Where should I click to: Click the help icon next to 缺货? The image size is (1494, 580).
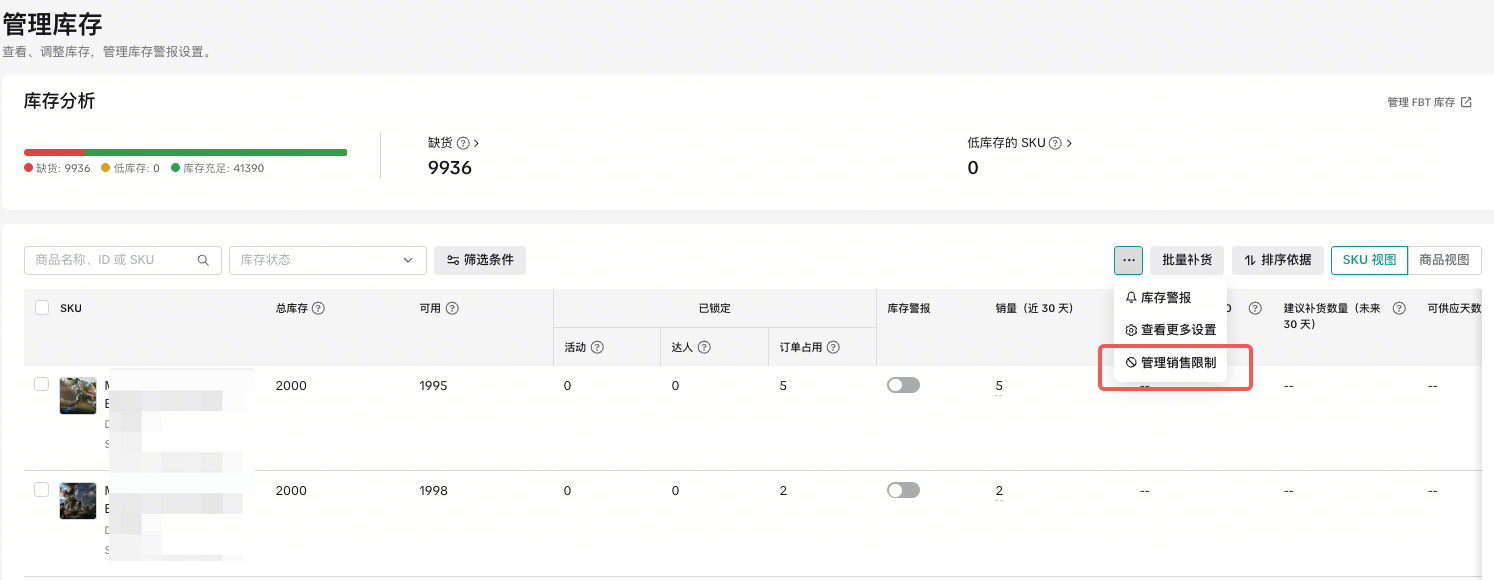click(x=463, y=143)
